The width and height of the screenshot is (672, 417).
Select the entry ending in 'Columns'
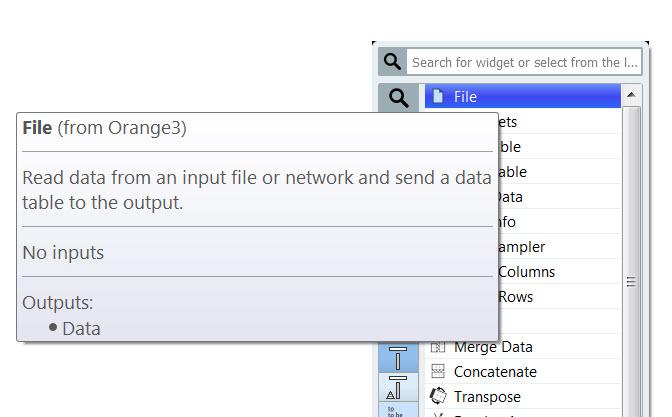559,272
